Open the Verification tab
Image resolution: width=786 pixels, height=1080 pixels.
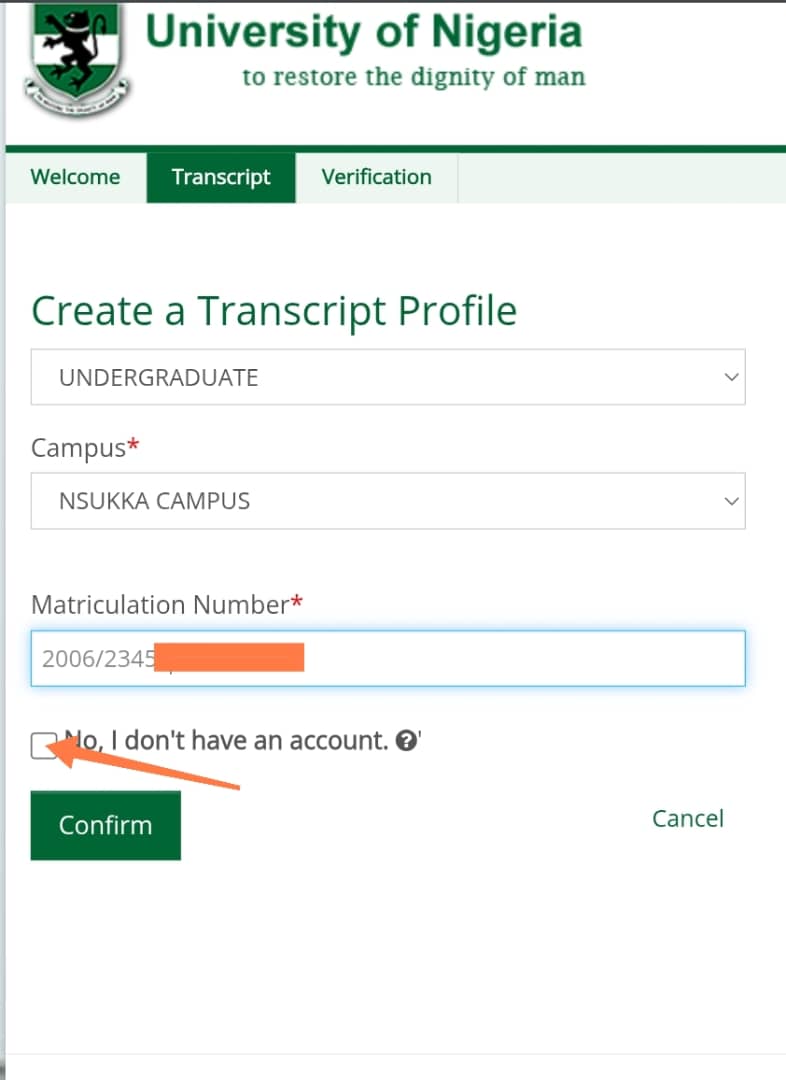pyautogui.click(x=376, y=177)
